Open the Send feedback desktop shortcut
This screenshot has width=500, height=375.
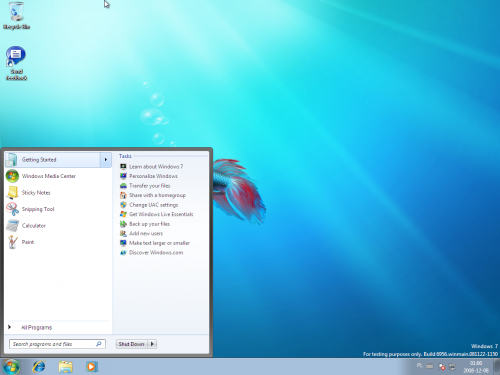click(16, 63)
